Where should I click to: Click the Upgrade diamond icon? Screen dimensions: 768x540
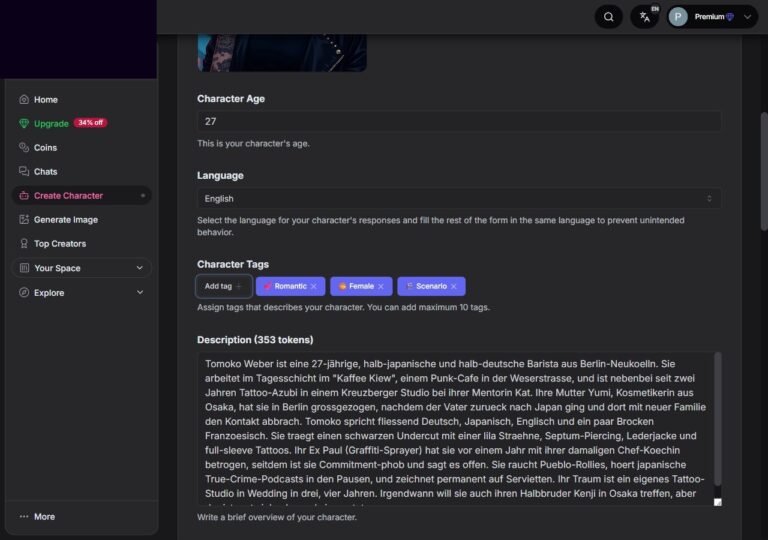(25, 124)
